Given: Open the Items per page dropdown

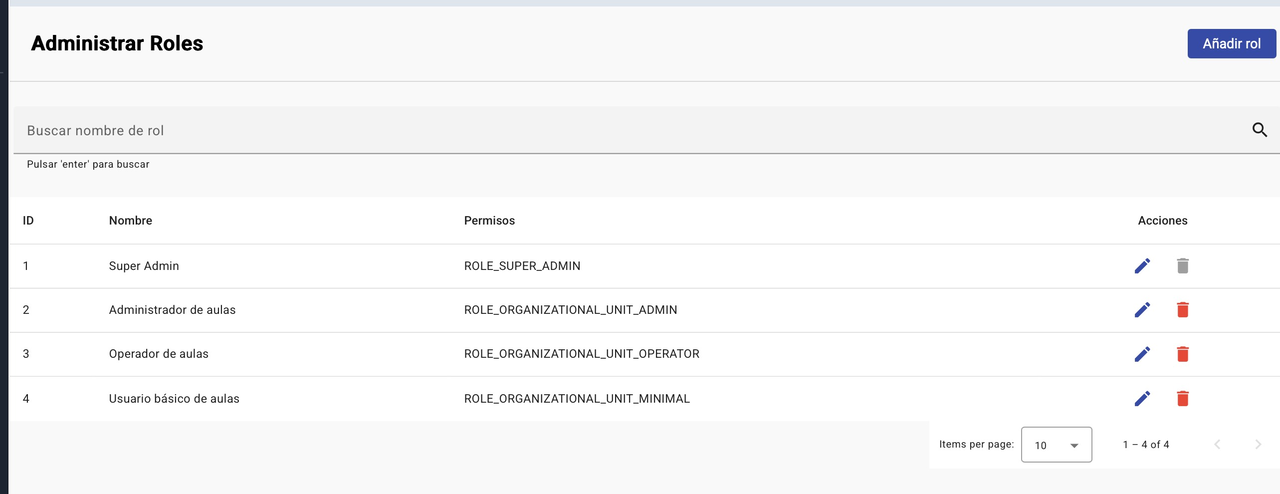Looking at the screenshot, I should 1056,445.
